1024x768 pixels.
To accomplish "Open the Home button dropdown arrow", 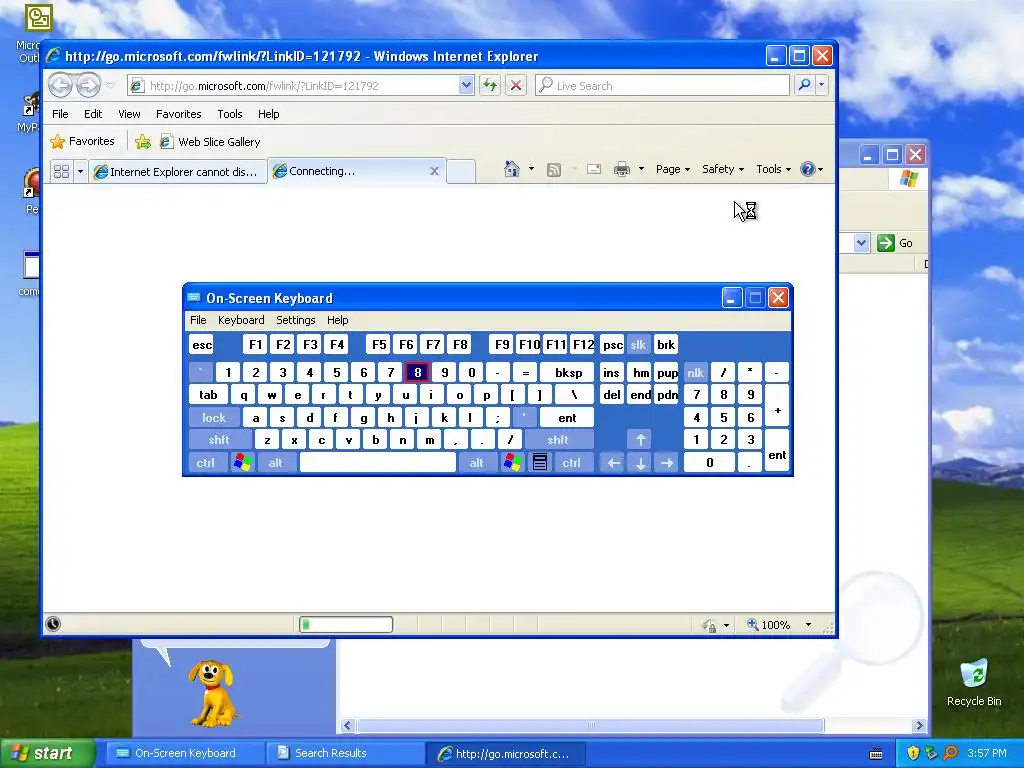I will tap(531, 169).
